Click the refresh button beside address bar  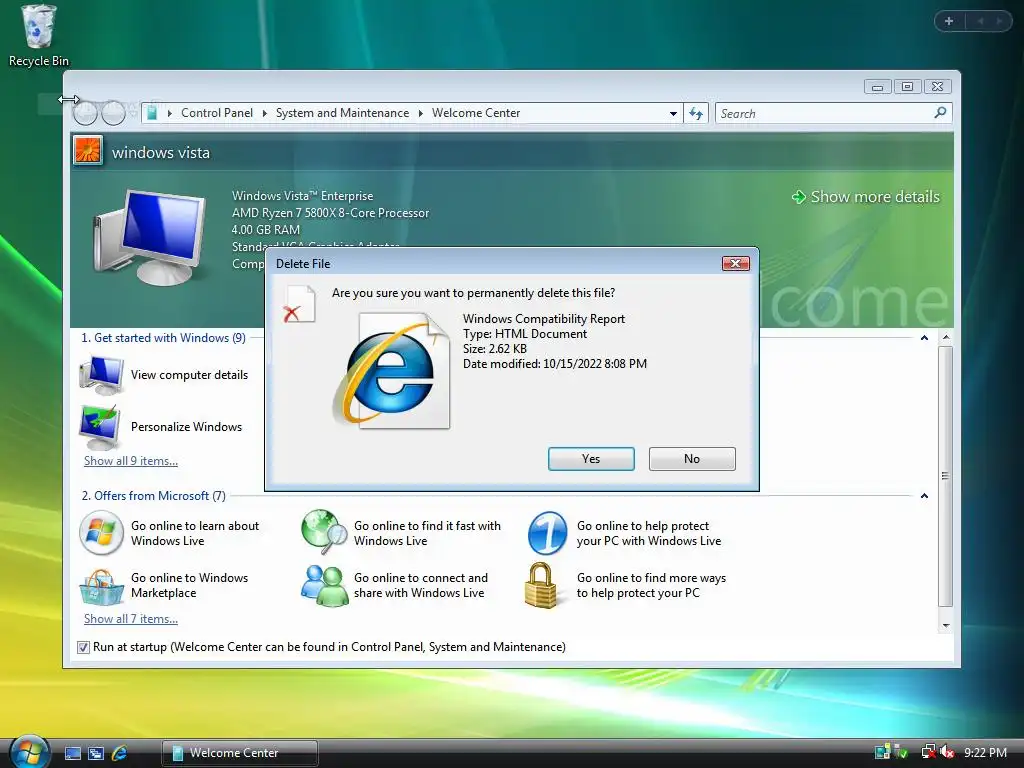(696, 114)
